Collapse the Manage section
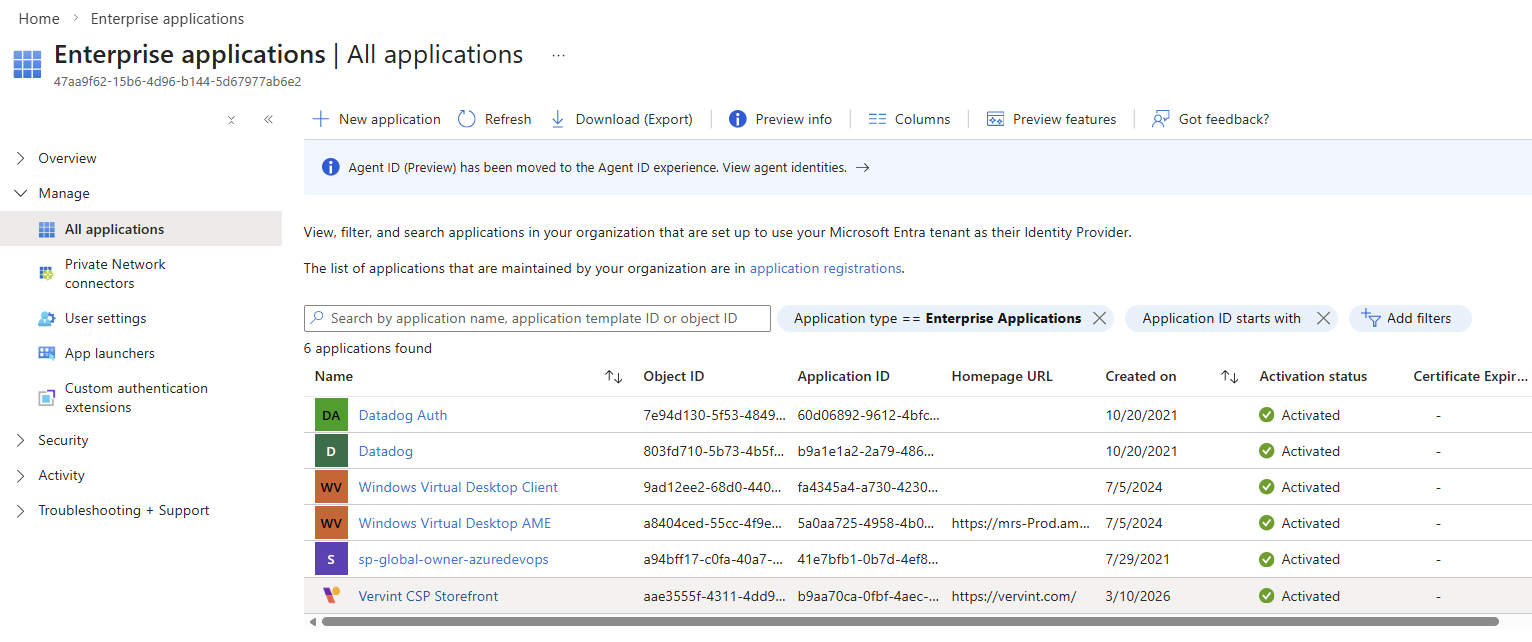The image size is (1532, 642). click(x=22, y=192)
